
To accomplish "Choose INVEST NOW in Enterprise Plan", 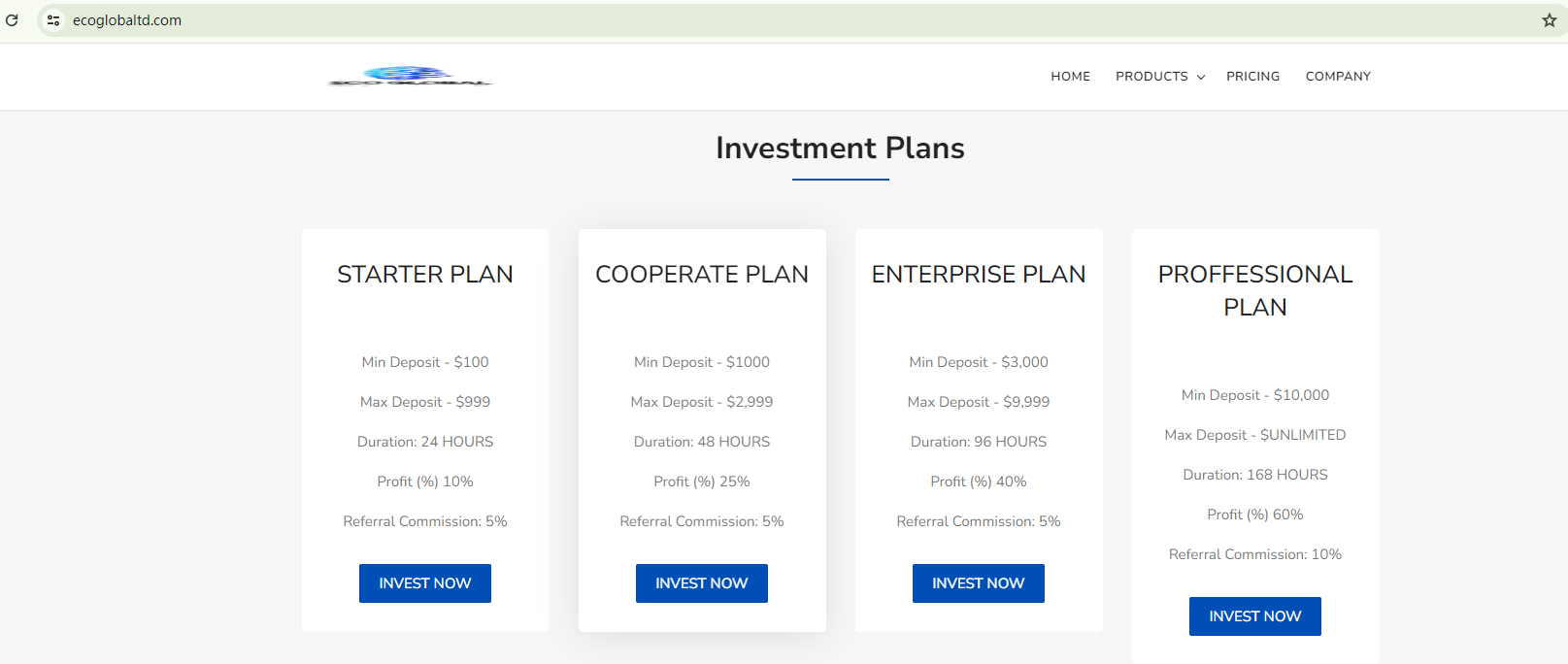I will [x=978, y=583].
